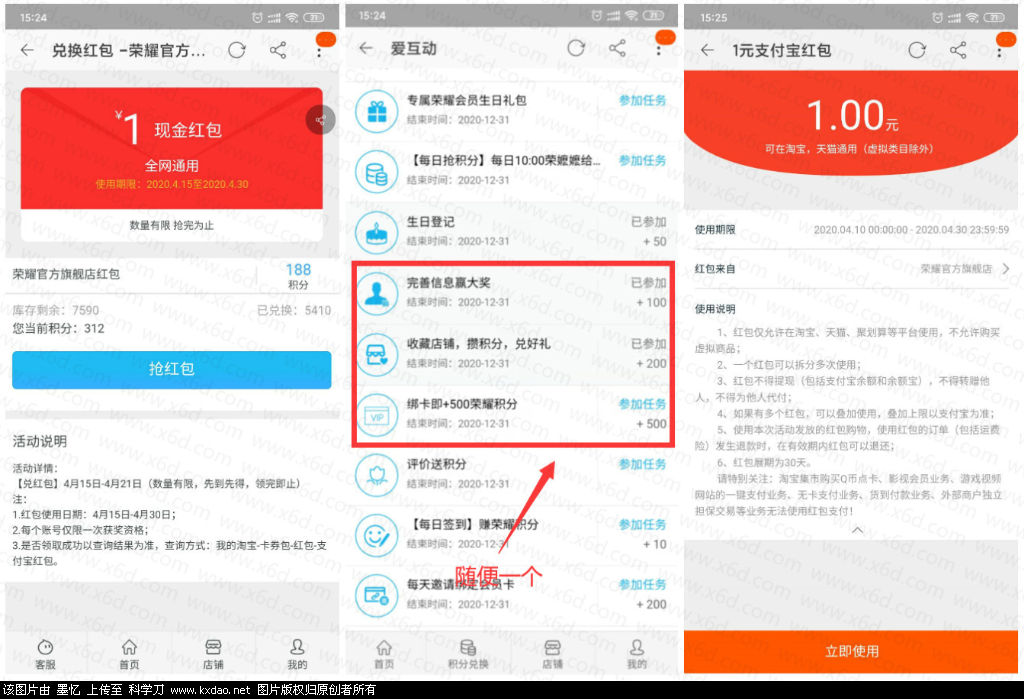Tap 参加任务 for 每天邀请 task
This screenshot has width=1024, height=699.
pos(643,585)
